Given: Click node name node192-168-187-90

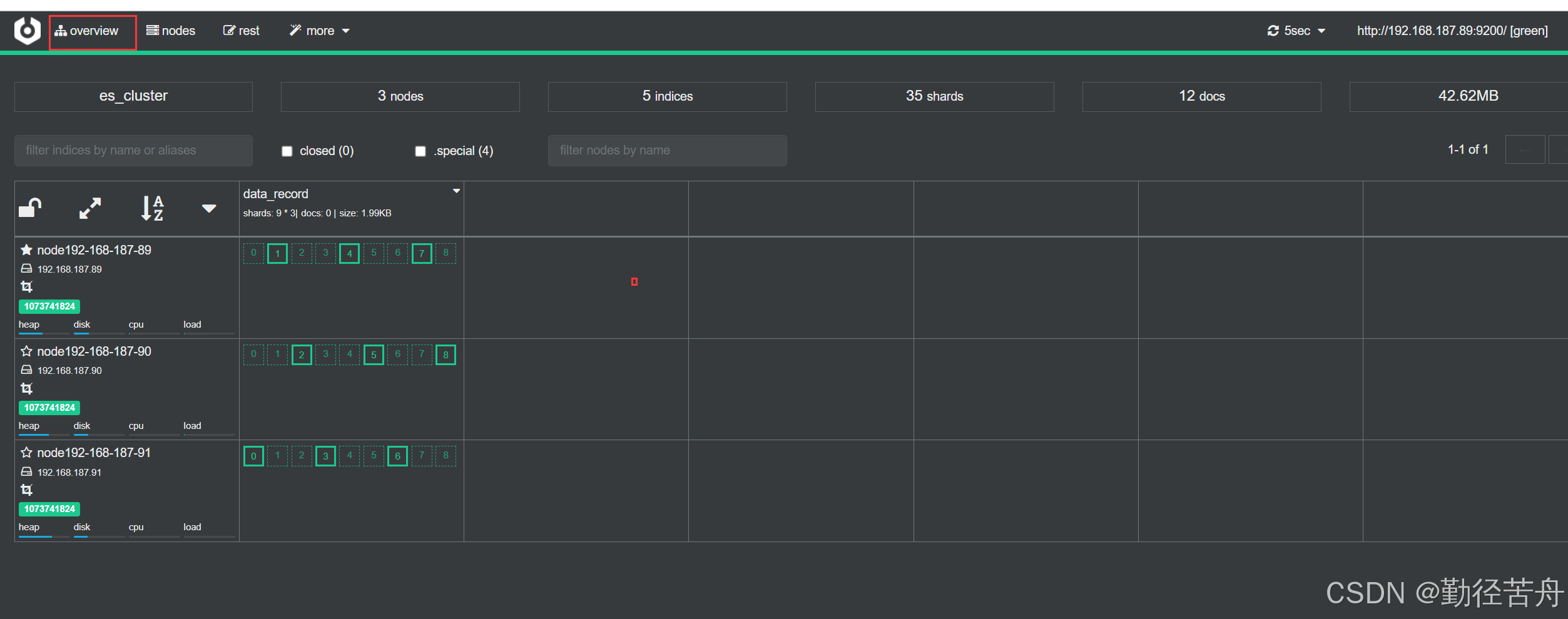Looking at the screenshot, I should [x=94, y=351].
